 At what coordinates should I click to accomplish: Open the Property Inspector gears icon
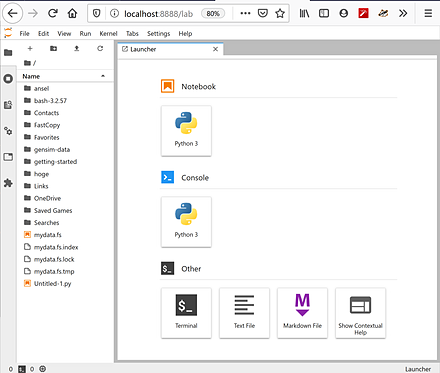click(8, 131)
